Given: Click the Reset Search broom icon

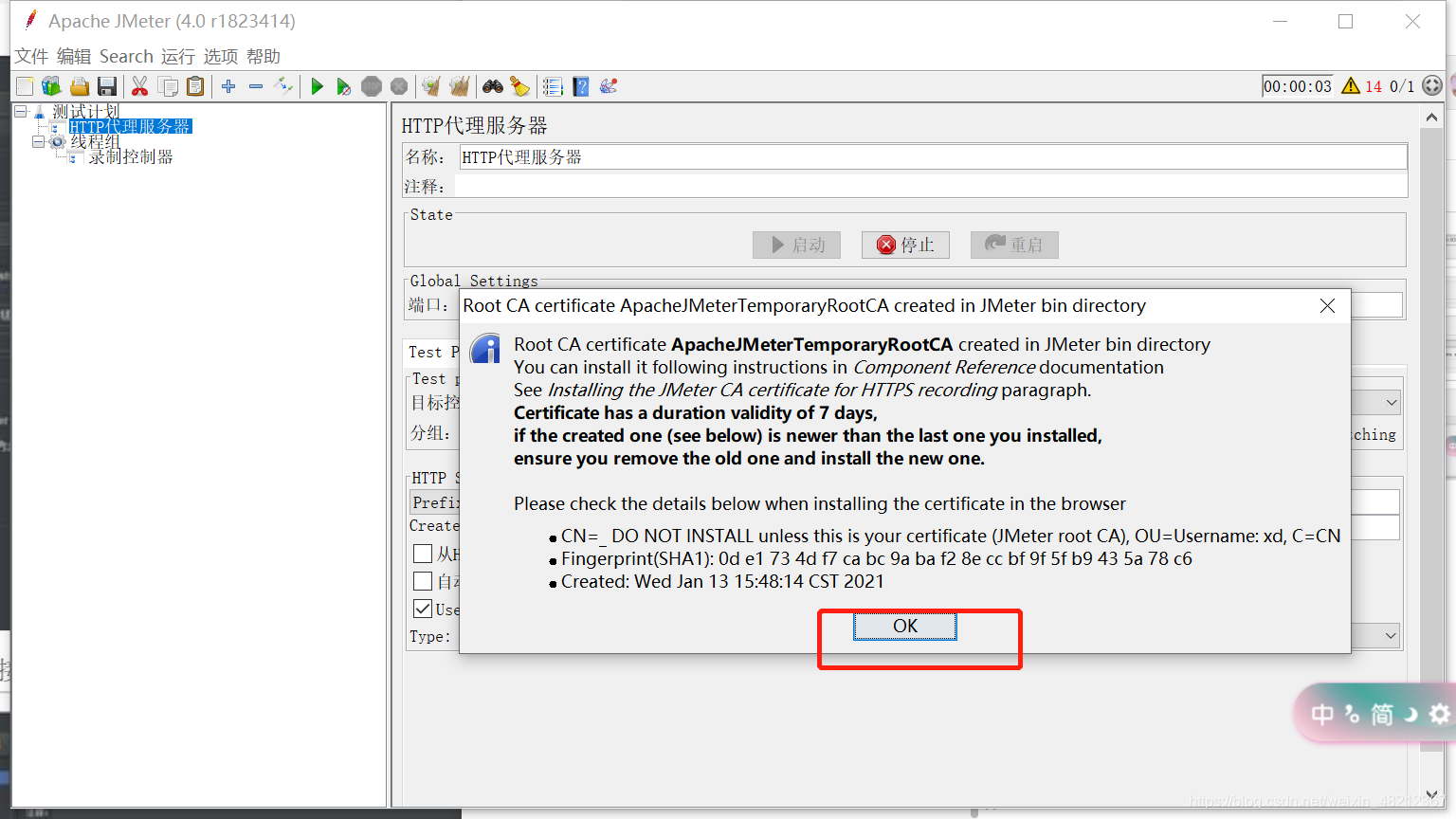Looking at the screenshot, I should coord(520,86).
